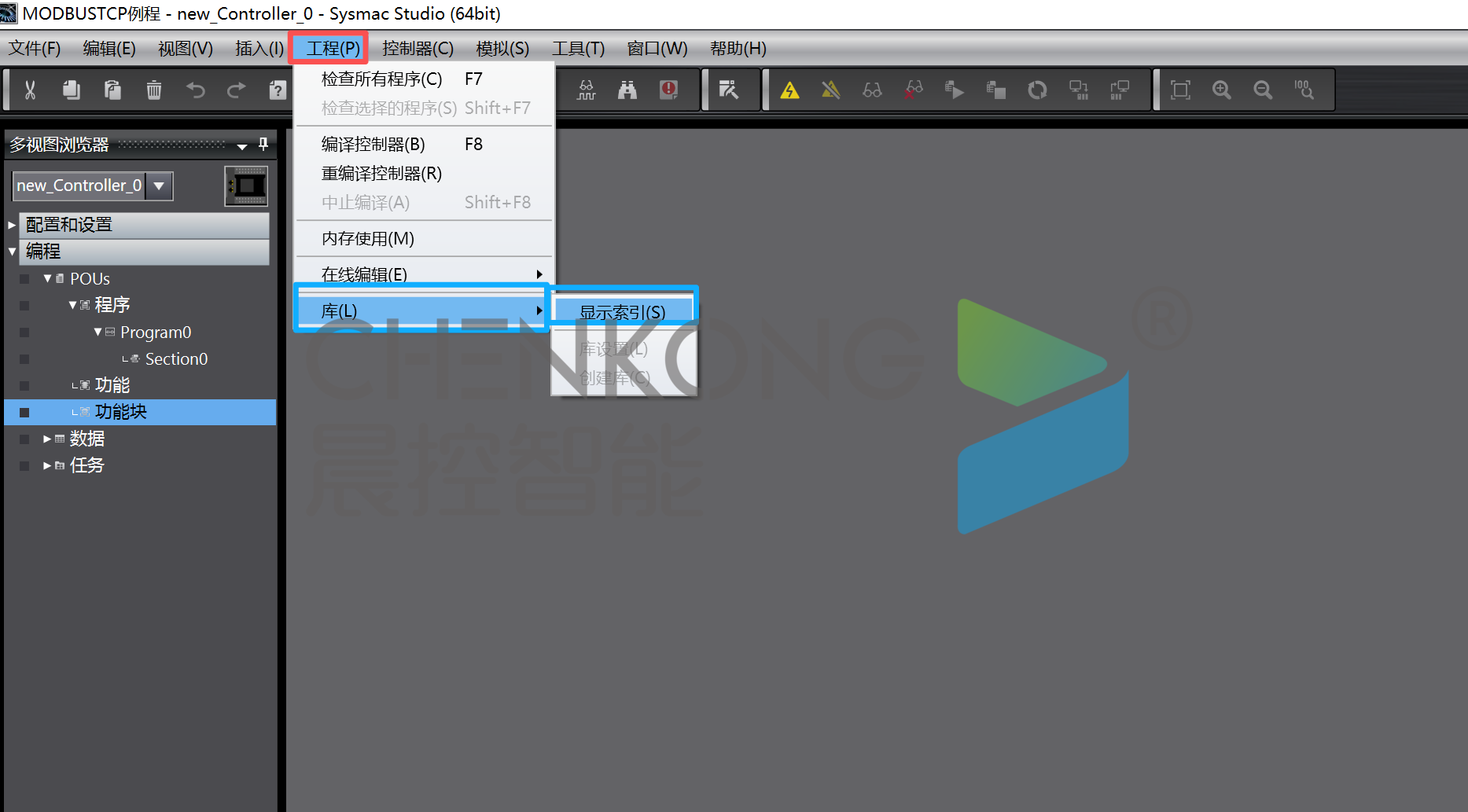This screenshot has width=1468, height=812.
Task: Click the hammer build icon
Action: click(x=729, y=90)
